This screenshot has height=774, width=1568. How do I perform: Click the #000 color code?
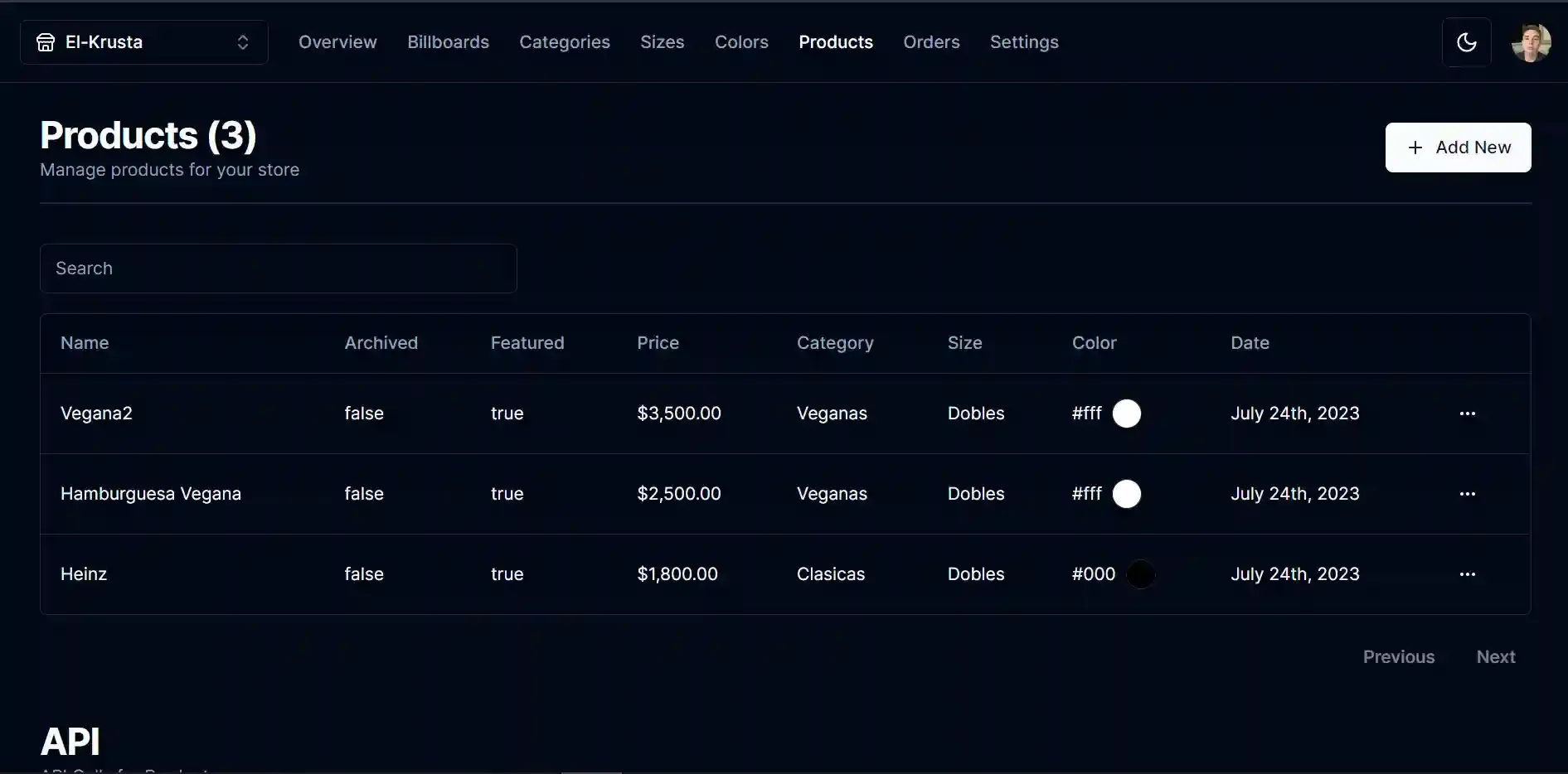pos(1094,574)
